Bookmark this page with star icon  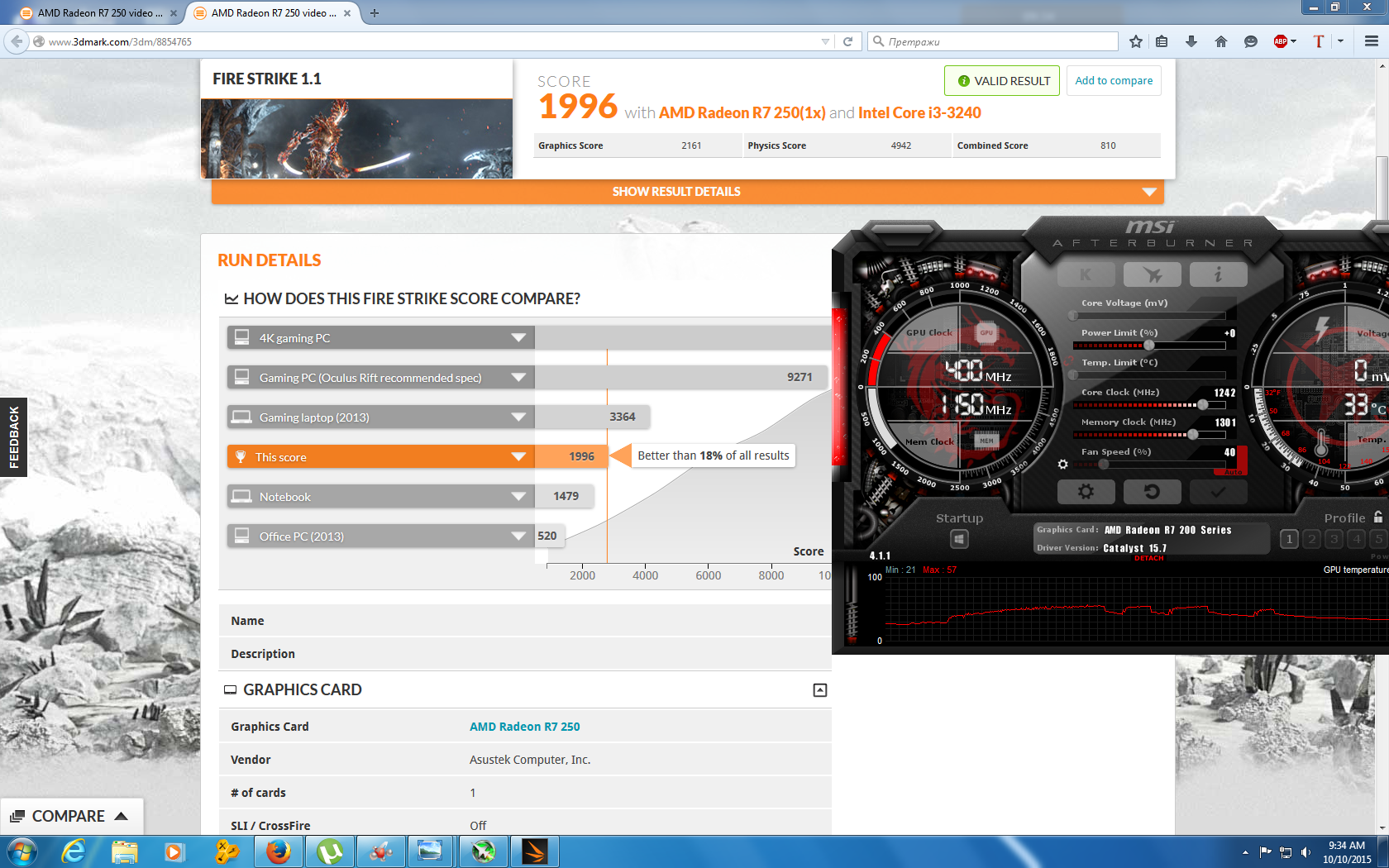(1135, 41)
